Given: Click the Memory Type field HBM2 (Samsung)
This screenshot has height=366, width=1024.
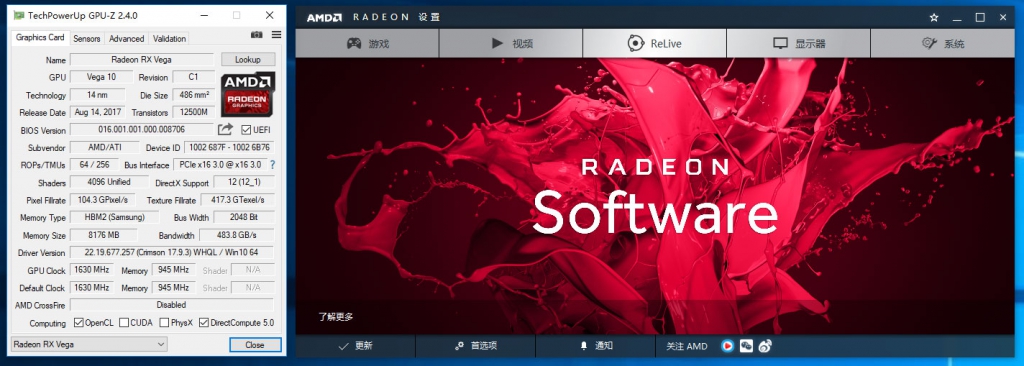Looking at the screenshot, I should 114,217.
